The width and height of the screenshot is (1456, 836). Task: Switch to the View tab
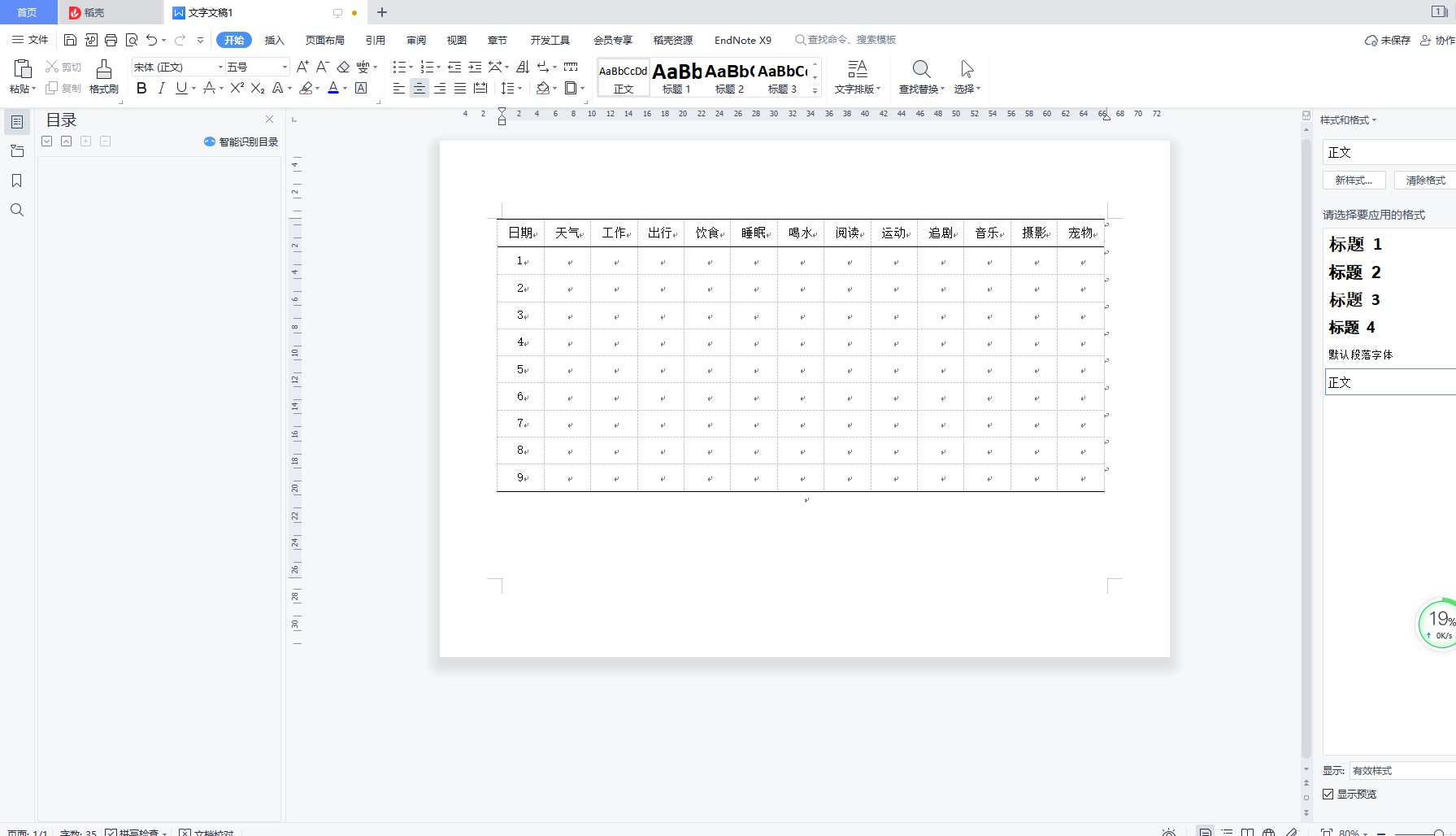click(457, 40)
